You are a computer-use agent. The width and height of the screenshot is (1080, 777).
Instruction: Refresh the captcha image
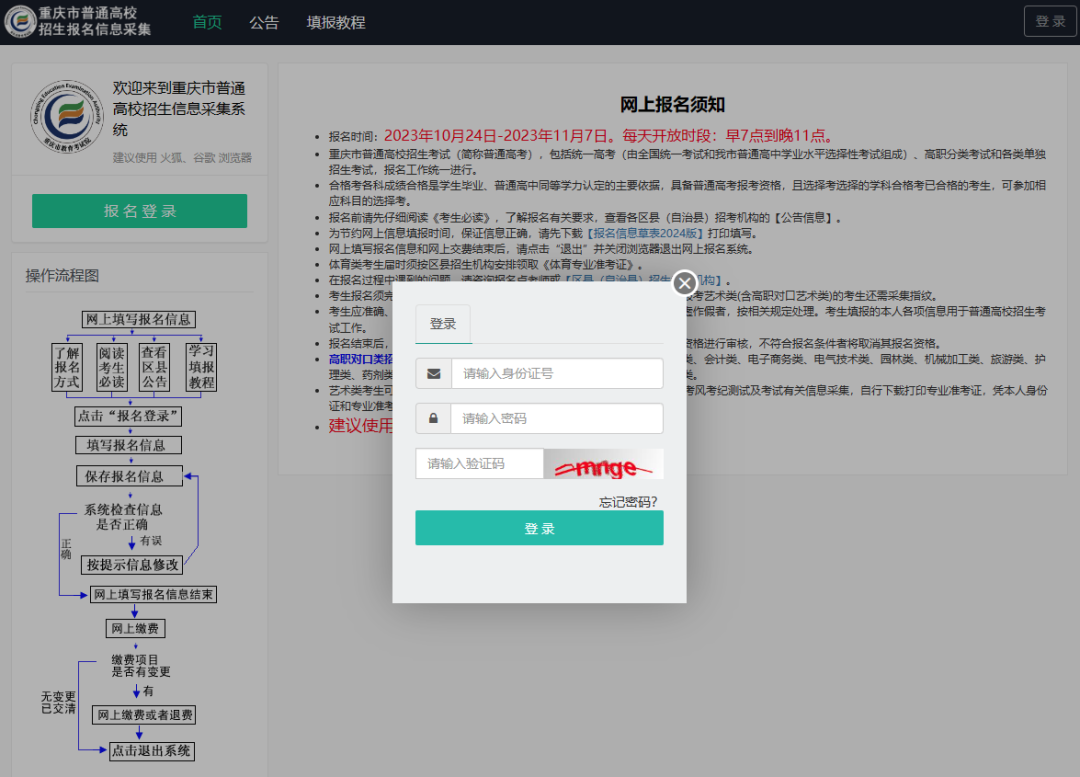pyautogui.click(x=603, y=464)
